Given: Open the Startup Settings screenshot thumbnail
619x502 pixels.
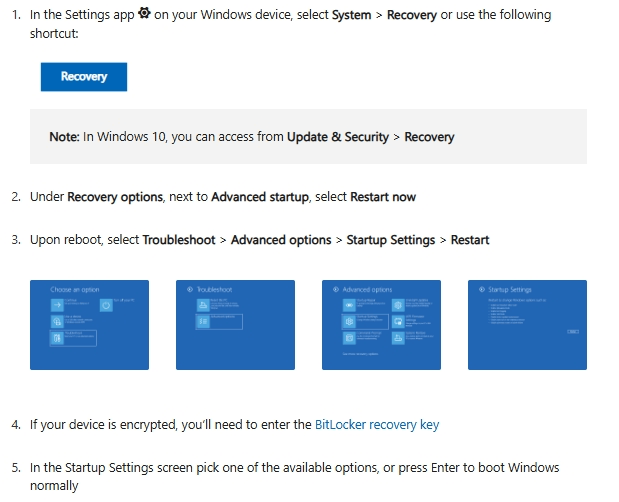Looking at the screenshot, I should click(x=527, y=325).
